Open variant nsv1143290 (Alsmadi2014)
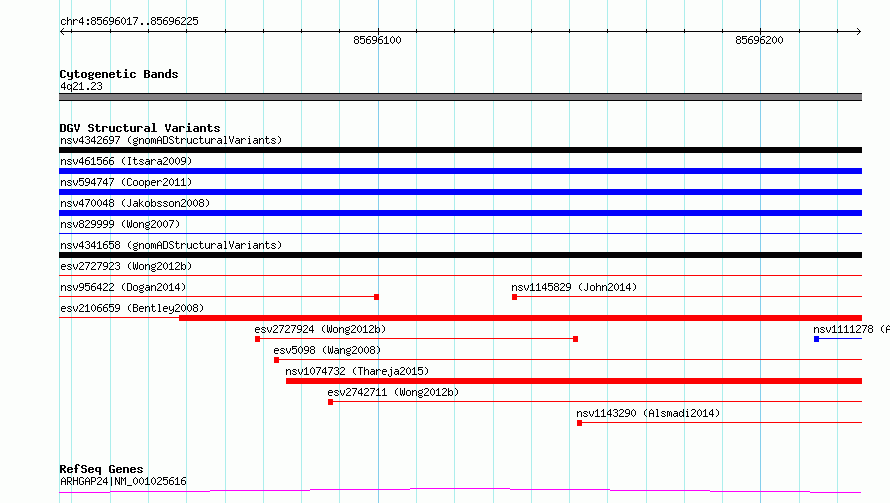The width and height of the screenshot is (890, 503). [648, 413]
